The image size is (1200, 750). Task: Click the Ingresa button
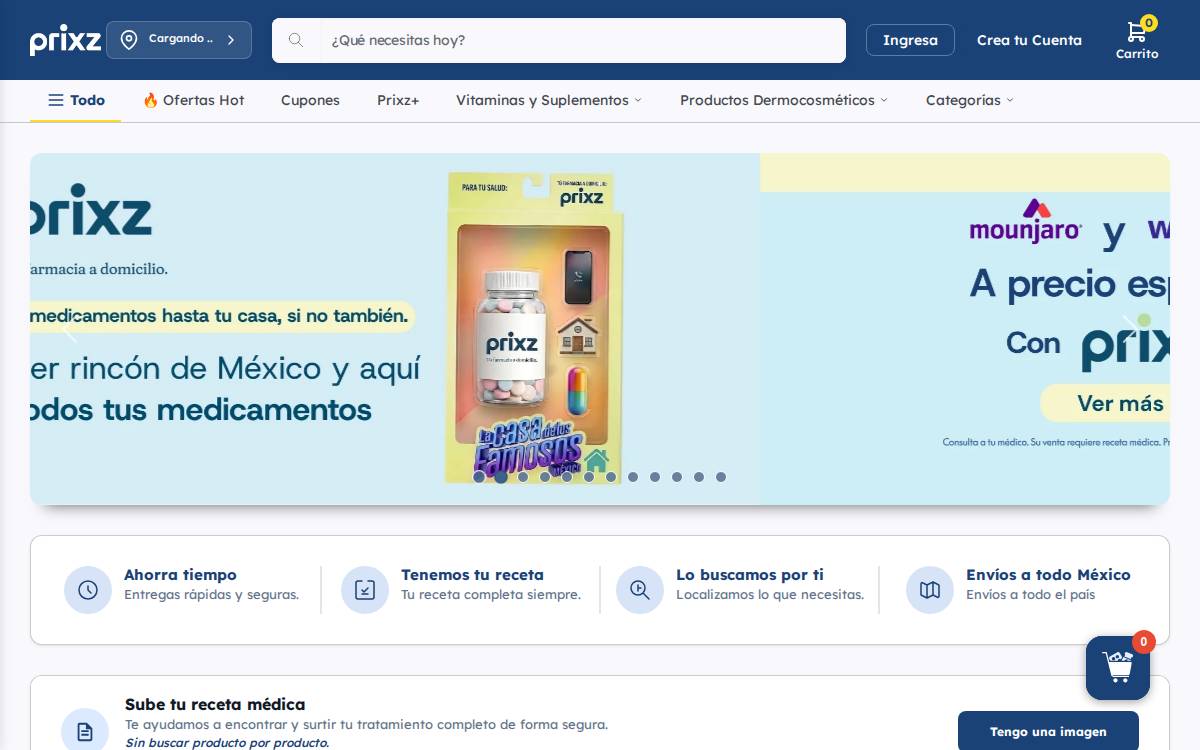(x=910, y=40)
